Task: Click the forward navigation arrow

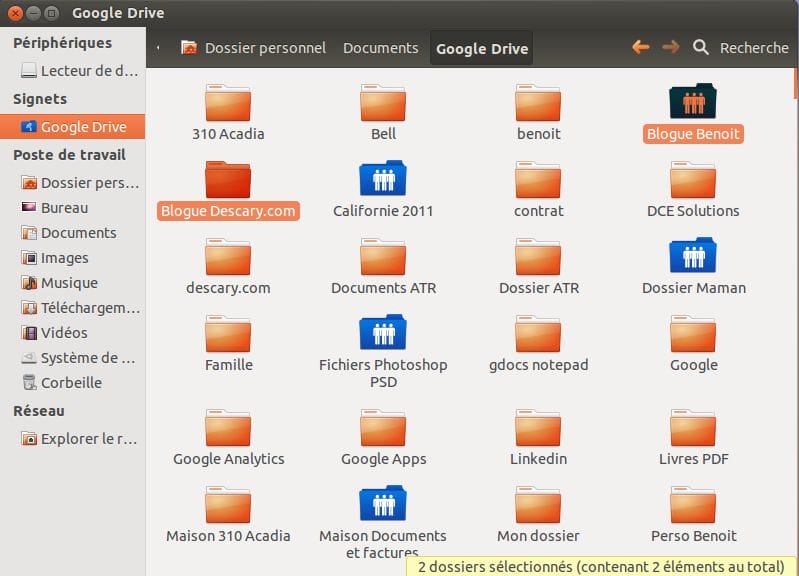Action: pos(671,47)
